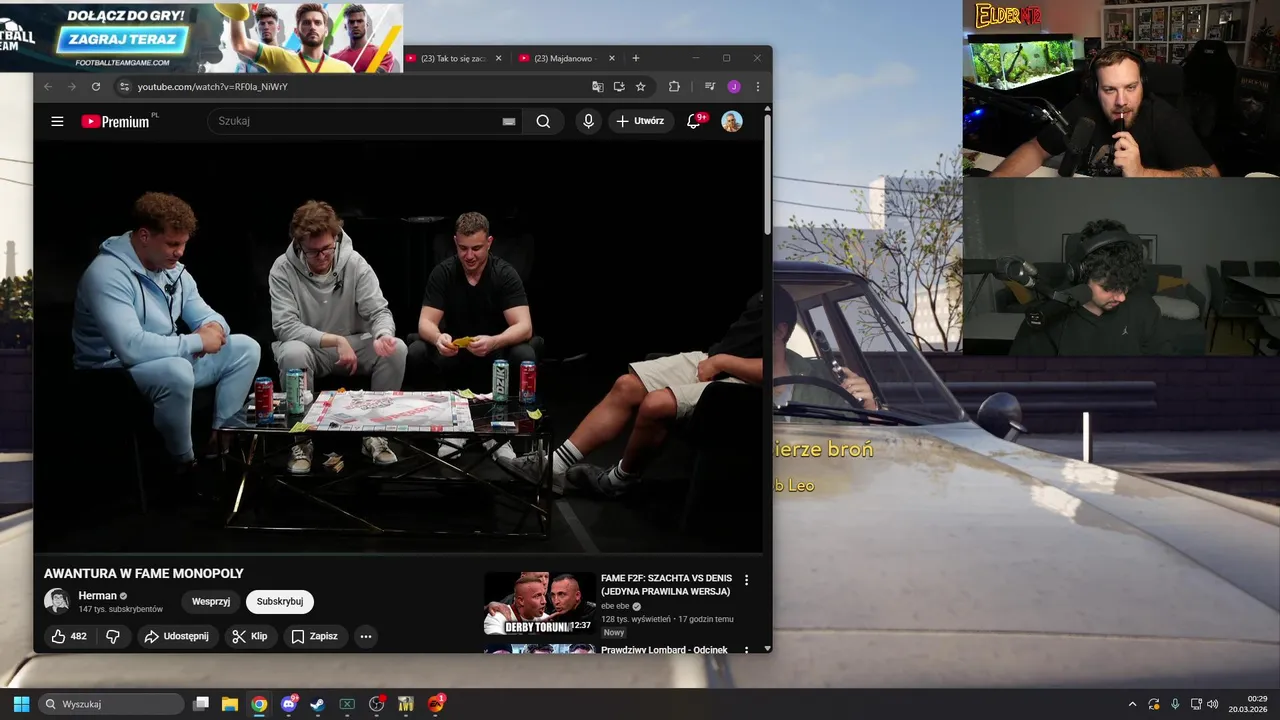Open Steam from the taskbar
This screenshot has height=720, width=1280.
click(x=317, y=704)
